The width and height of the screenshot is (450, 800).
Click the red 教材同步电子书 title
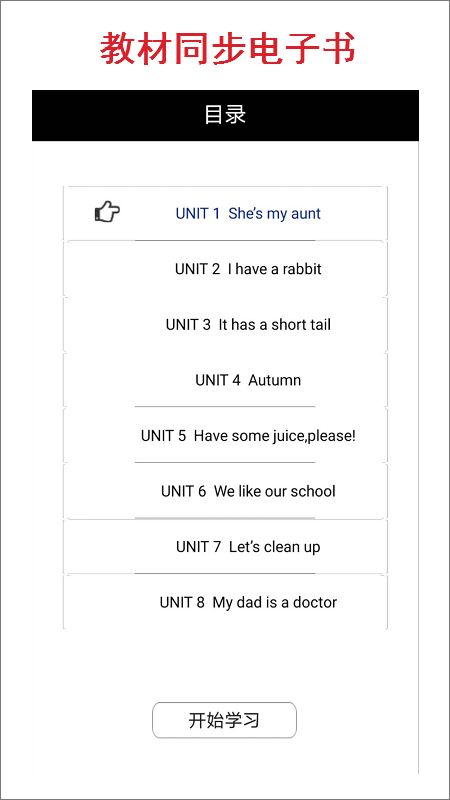pos(227,49)
